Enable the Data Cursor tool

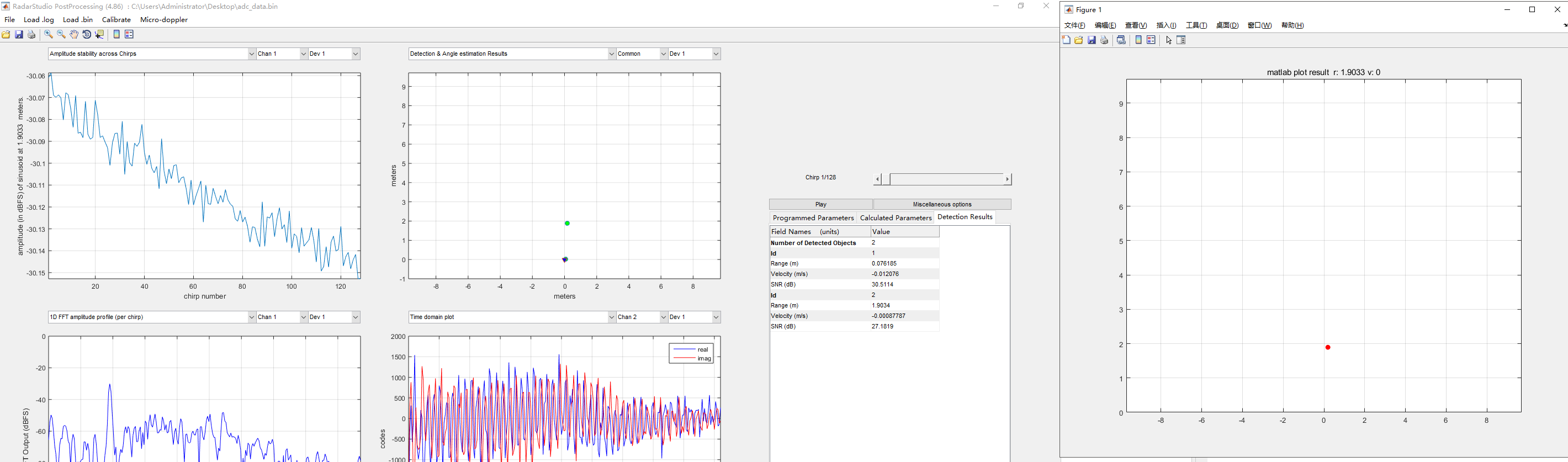point(100,35)
